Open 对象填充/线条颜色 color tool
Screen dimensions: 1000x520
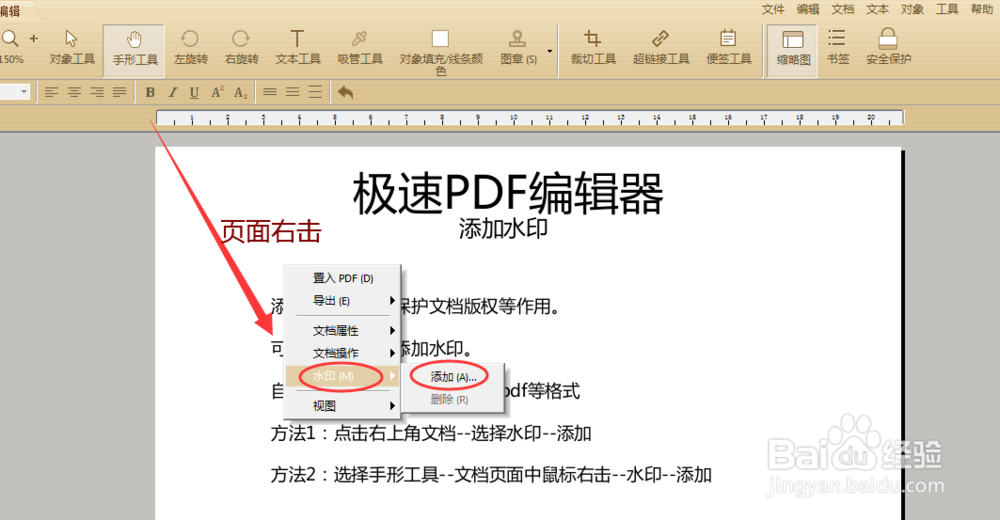441,52
